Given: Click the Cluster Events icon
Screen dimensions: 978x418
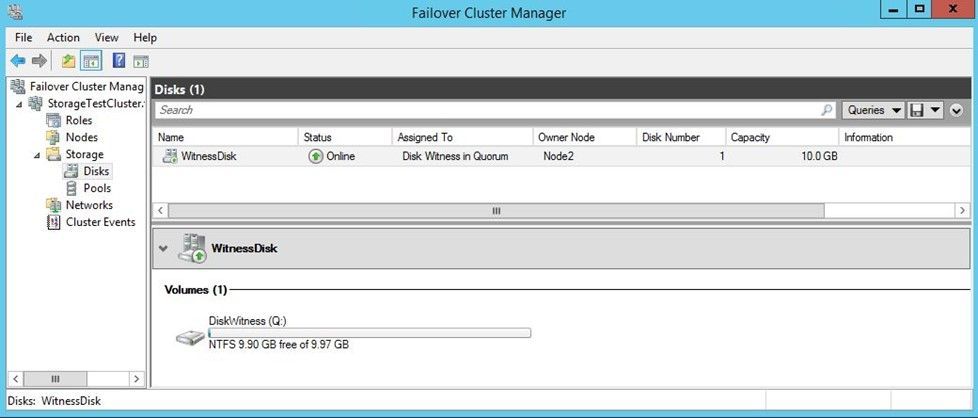Looking at the screenshot, I should click(54, 221).
